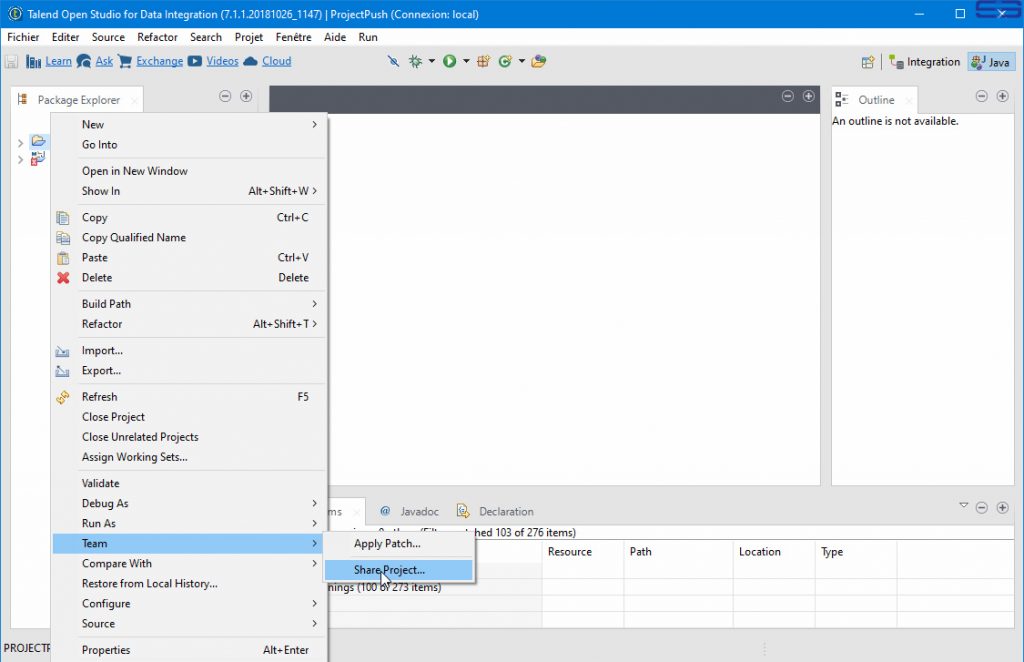
Task: Click the Save icon in the toolbar
Action: [x=11, y=61]
